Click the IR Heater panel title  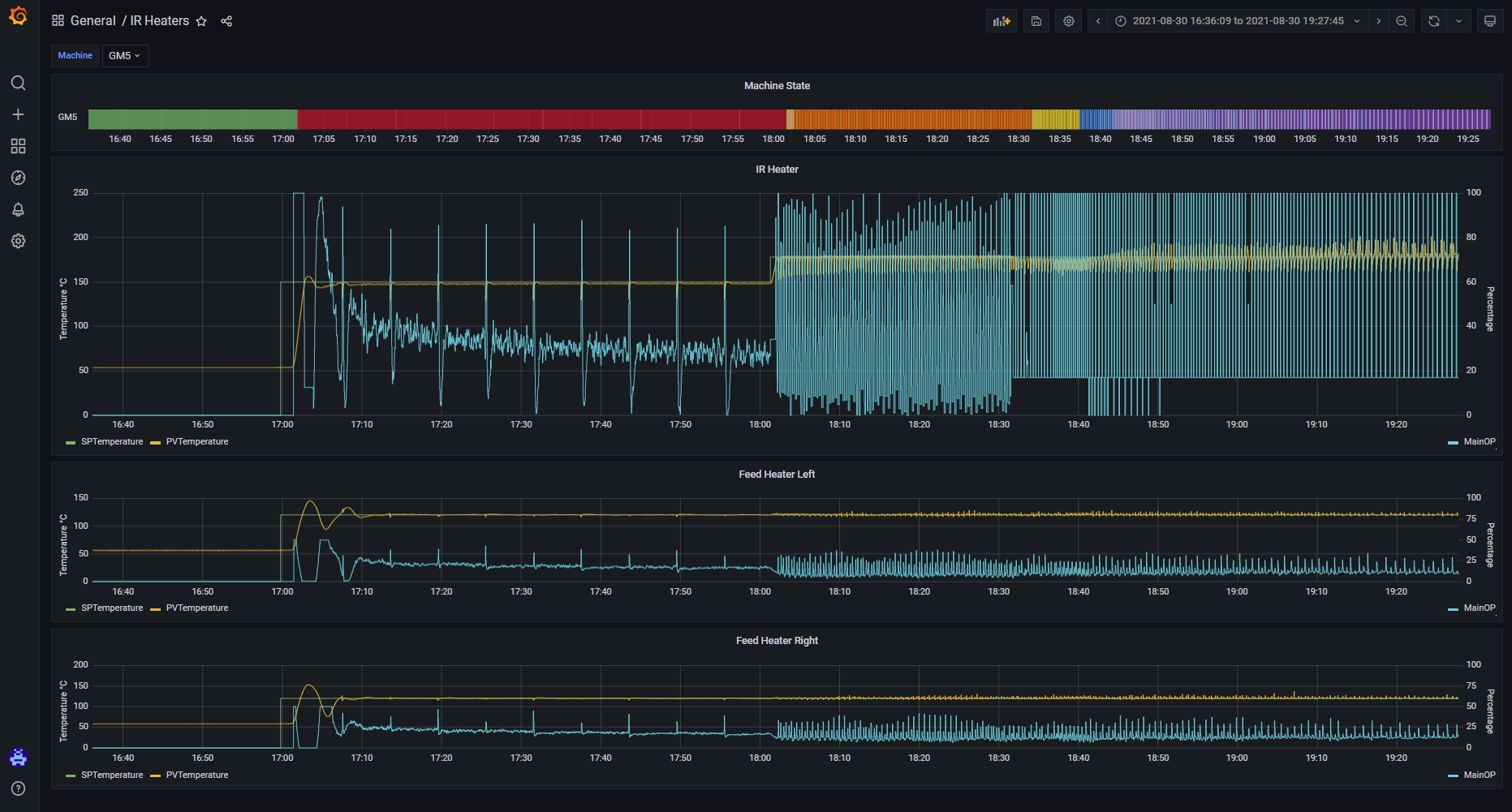[x=776, y=169]
